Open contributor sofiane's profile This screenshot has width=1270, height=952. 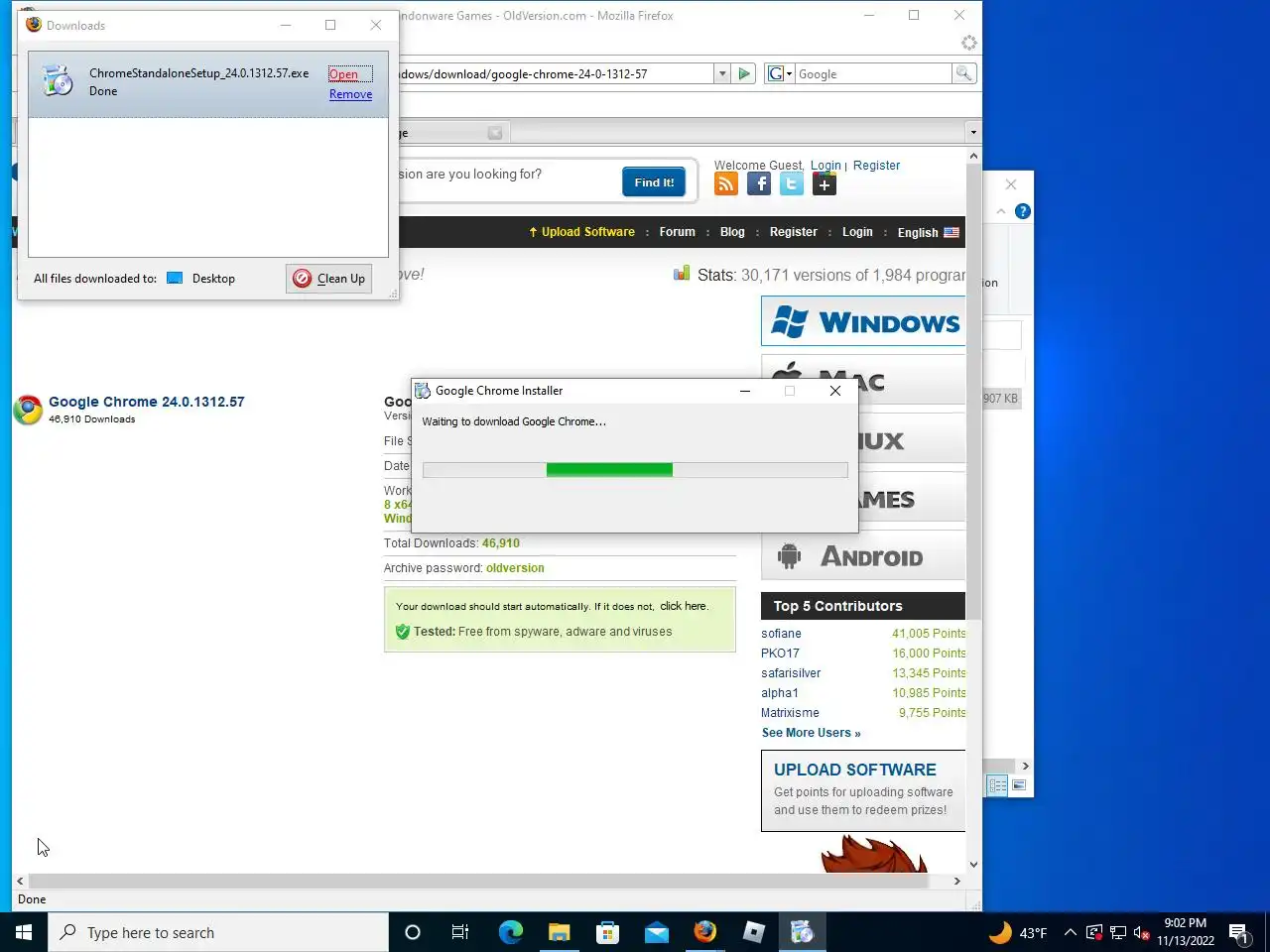click(x=781, y=634)
